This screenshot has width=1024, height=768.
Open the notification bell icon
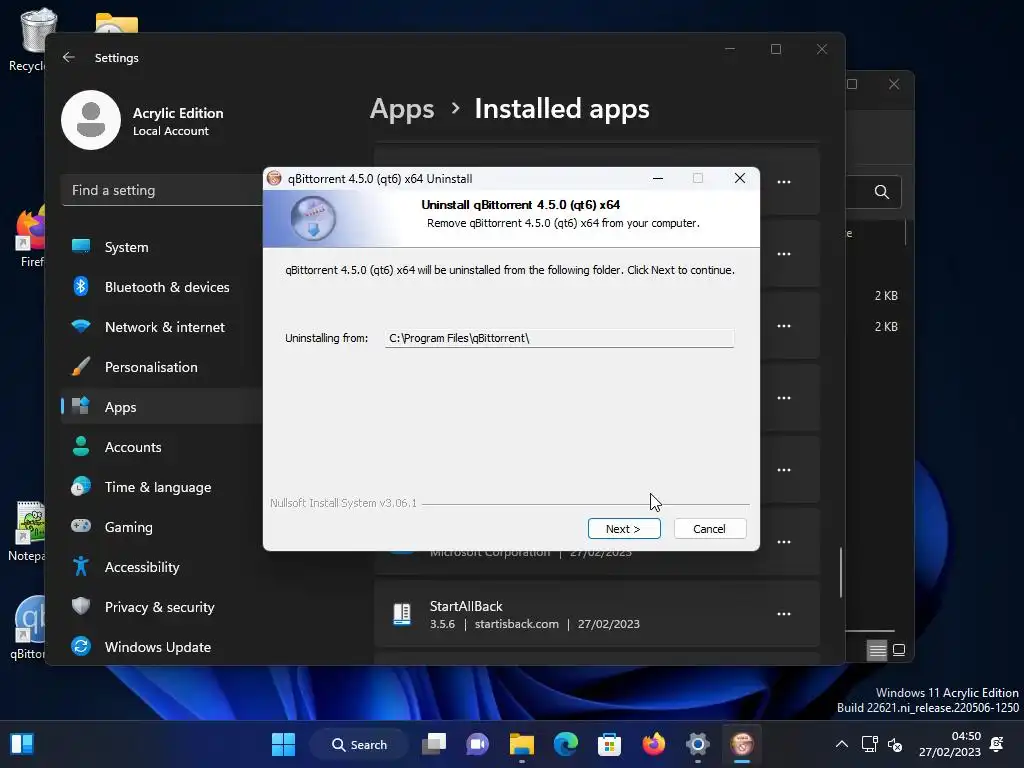(x=997, y=744)
